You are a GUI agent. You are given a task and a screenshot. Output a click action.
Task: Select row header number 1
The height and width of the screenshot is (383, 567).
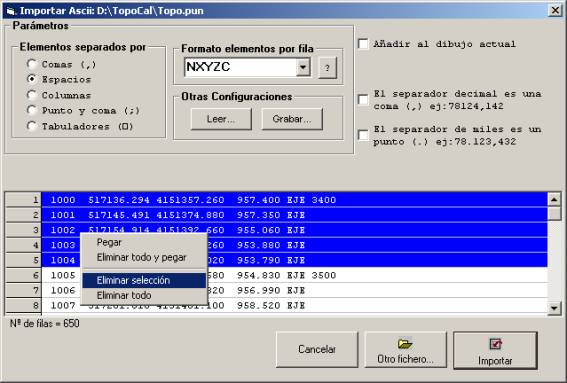pos(24,200)
